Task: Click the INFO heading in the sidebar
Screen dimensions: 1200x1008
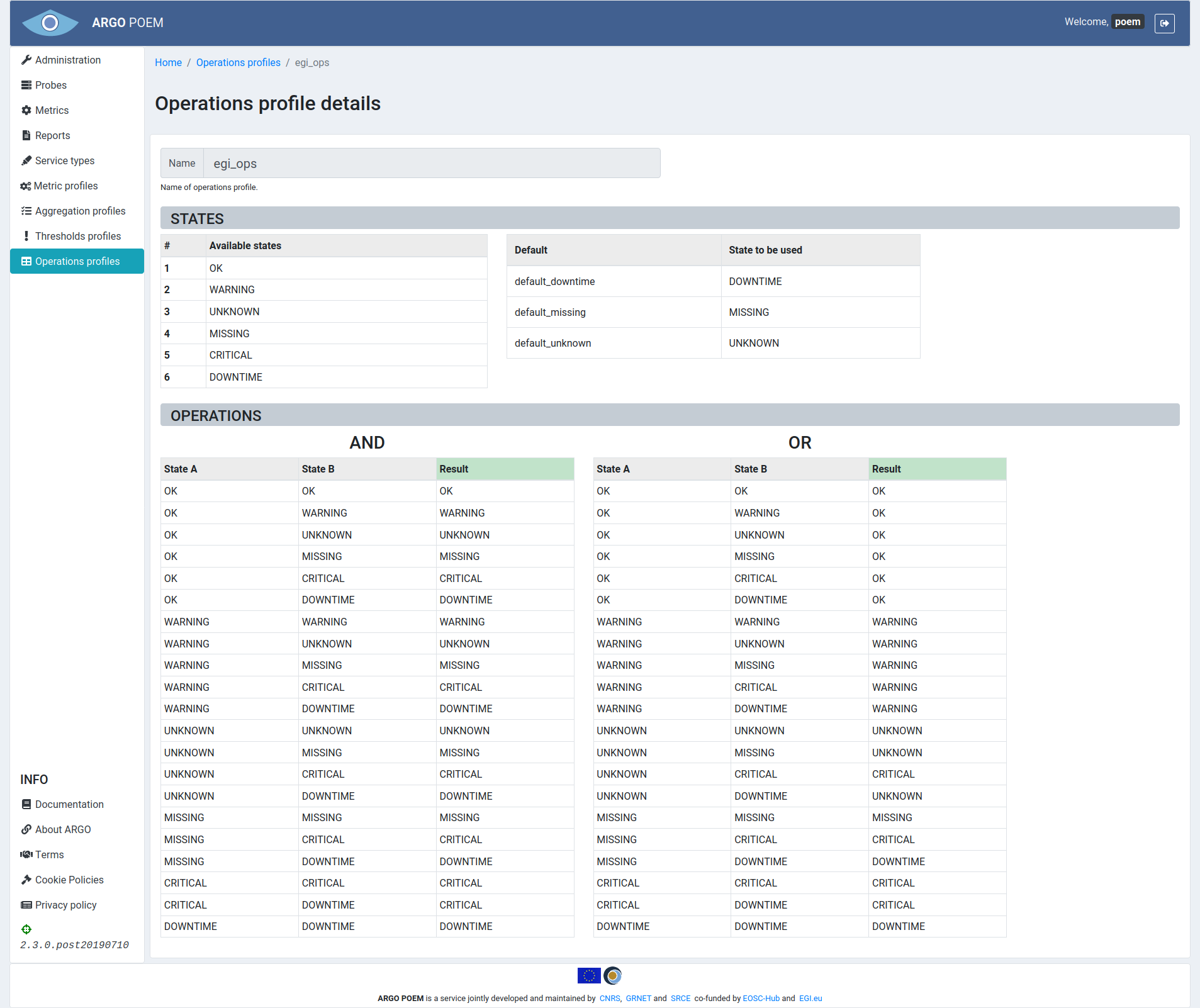Action: pyautogui.click(x=34, y=780)
